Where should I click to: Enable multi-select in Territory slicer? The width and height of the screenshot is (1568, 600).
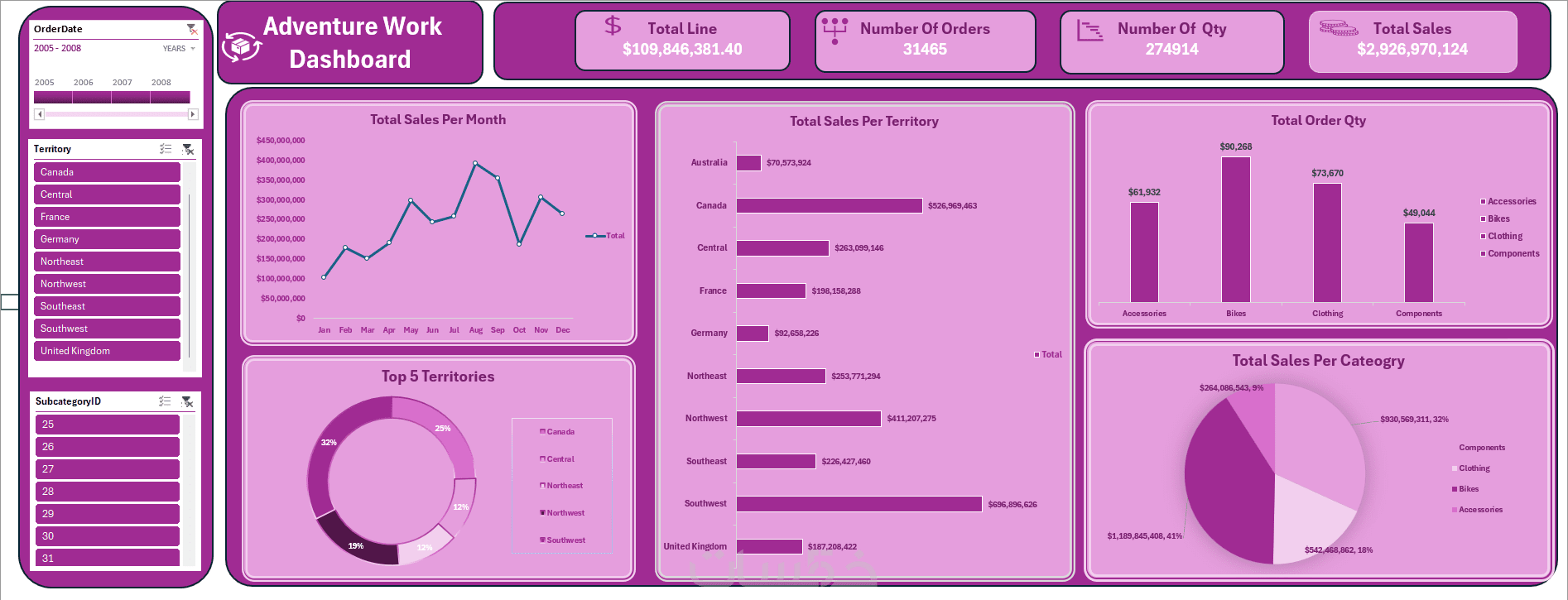166,149
